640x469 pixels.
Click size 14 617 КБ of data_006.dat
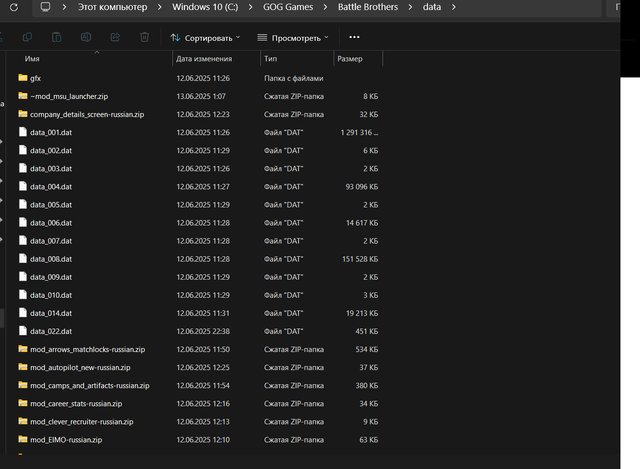(x=362, y=223)
